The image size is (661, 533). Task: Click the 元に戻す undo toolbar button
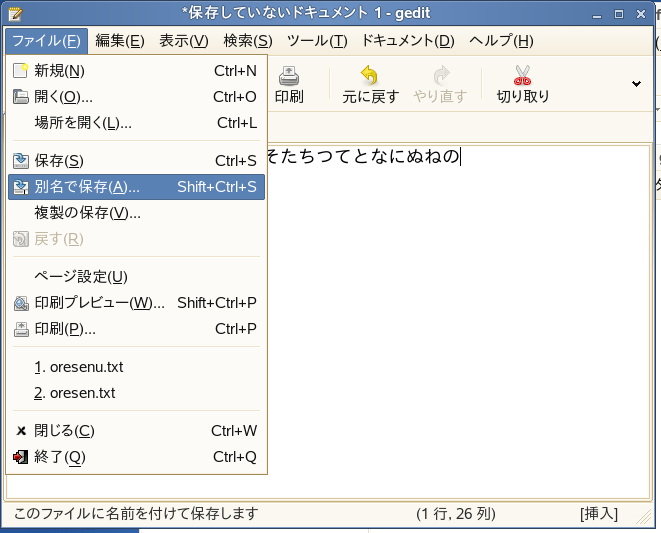pyautogui.click(x=370, y=85)
